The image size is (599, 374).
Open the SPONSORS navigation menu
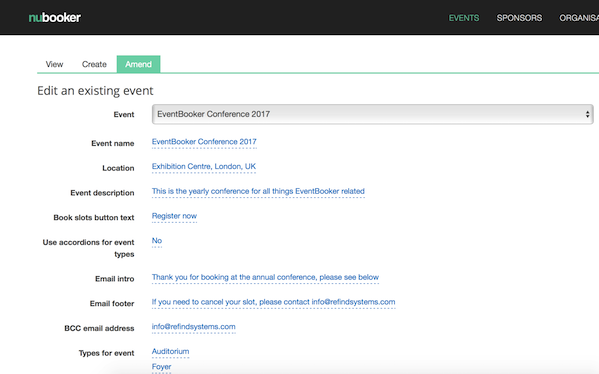coord(519,18)
